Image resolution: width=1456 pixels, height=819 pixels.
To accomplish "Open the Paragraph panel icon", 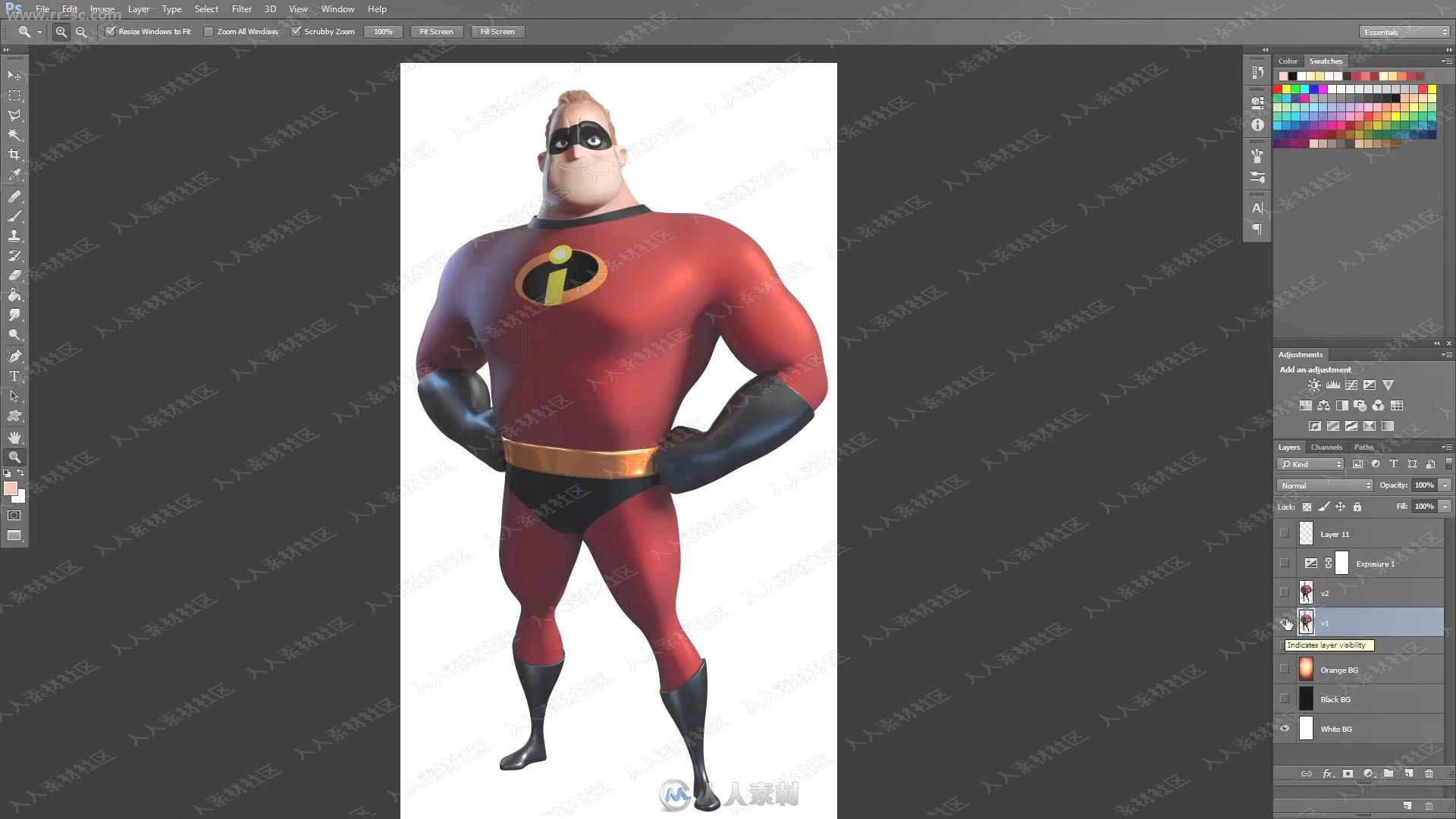I will point(1257,229).
